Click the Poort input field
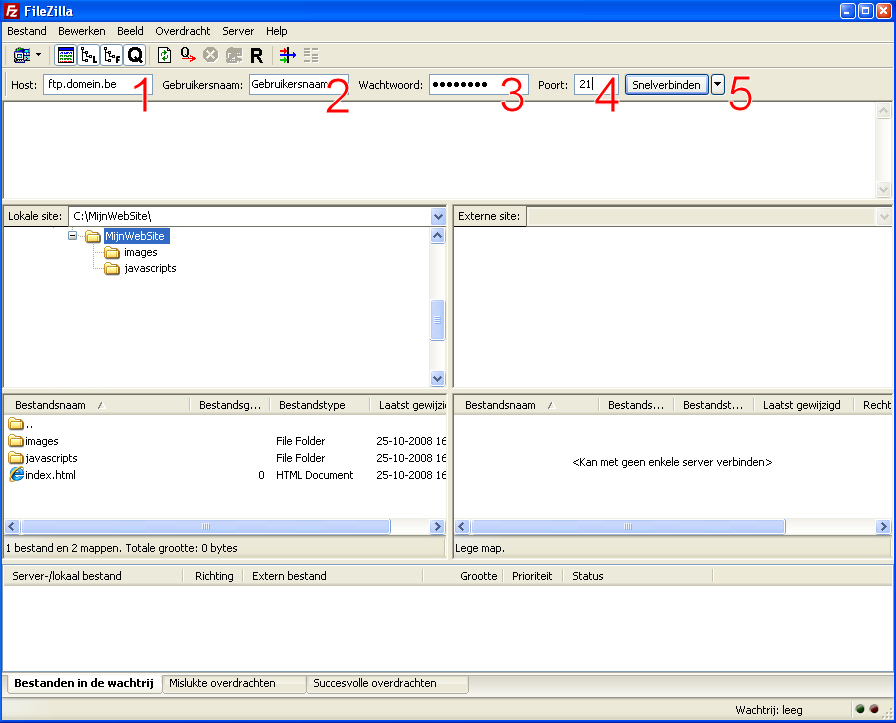This screenshot has height=723, width=896. 596,85
